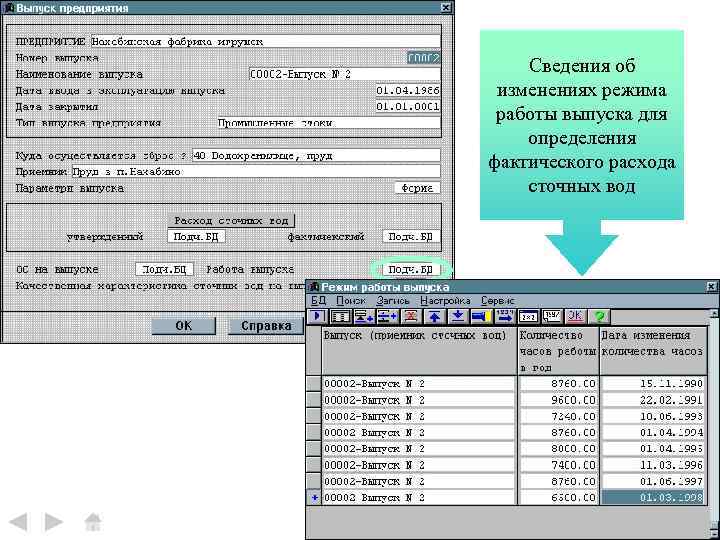
Task: Open the Запись menu
Action: (x=393, y=301)
